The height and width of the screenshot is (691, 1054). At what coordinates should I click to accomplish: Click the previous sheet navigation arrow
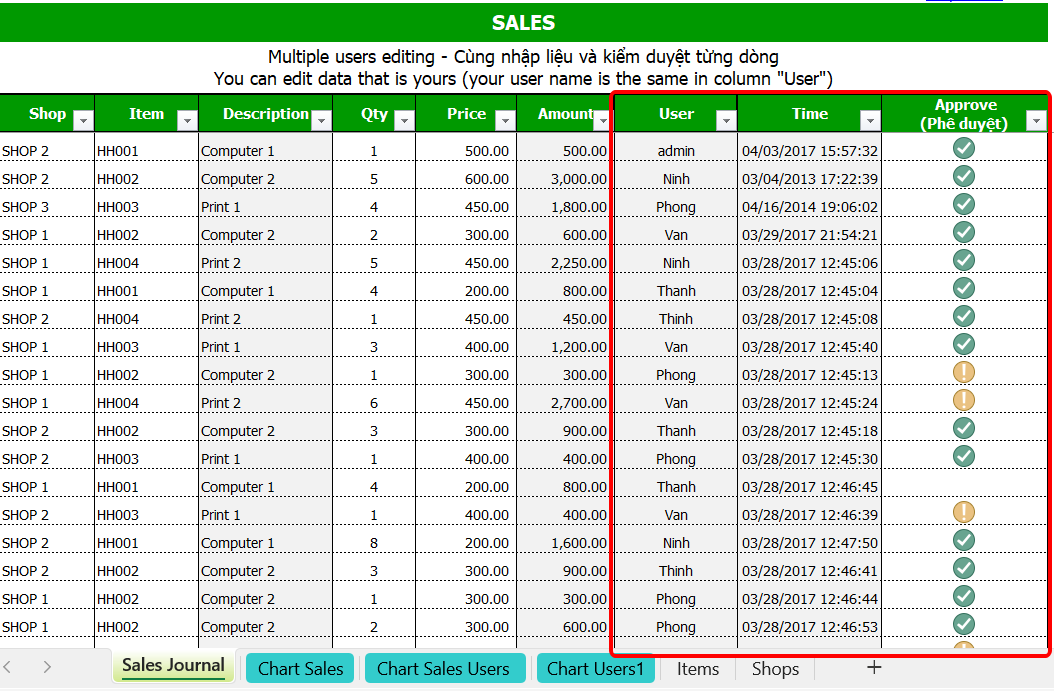pos(8,668)
